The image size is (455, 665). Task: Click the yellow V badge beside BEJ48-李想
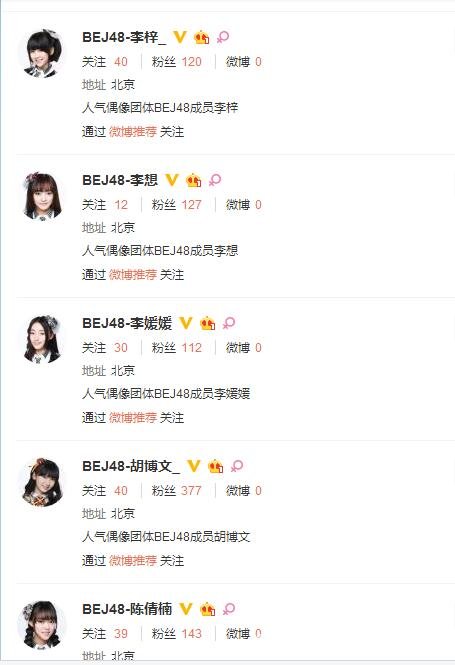pyautogui.click(x=171, y=180)
